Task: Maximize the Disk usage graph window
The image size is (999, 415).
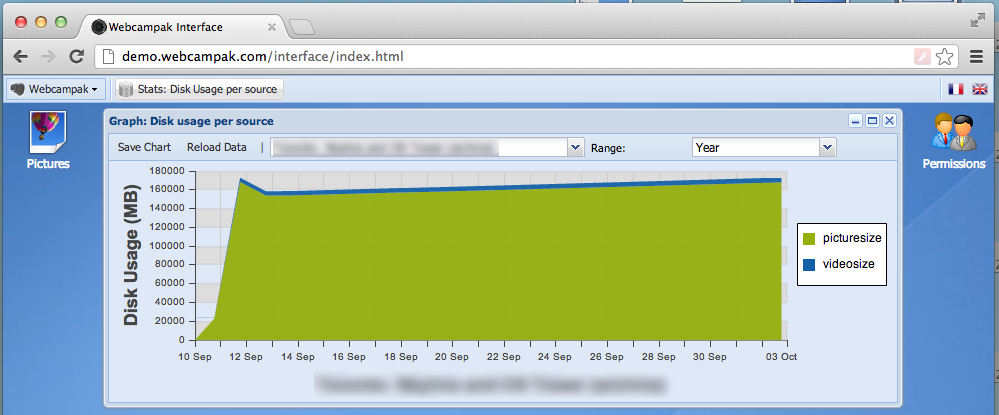Action: 872,121
